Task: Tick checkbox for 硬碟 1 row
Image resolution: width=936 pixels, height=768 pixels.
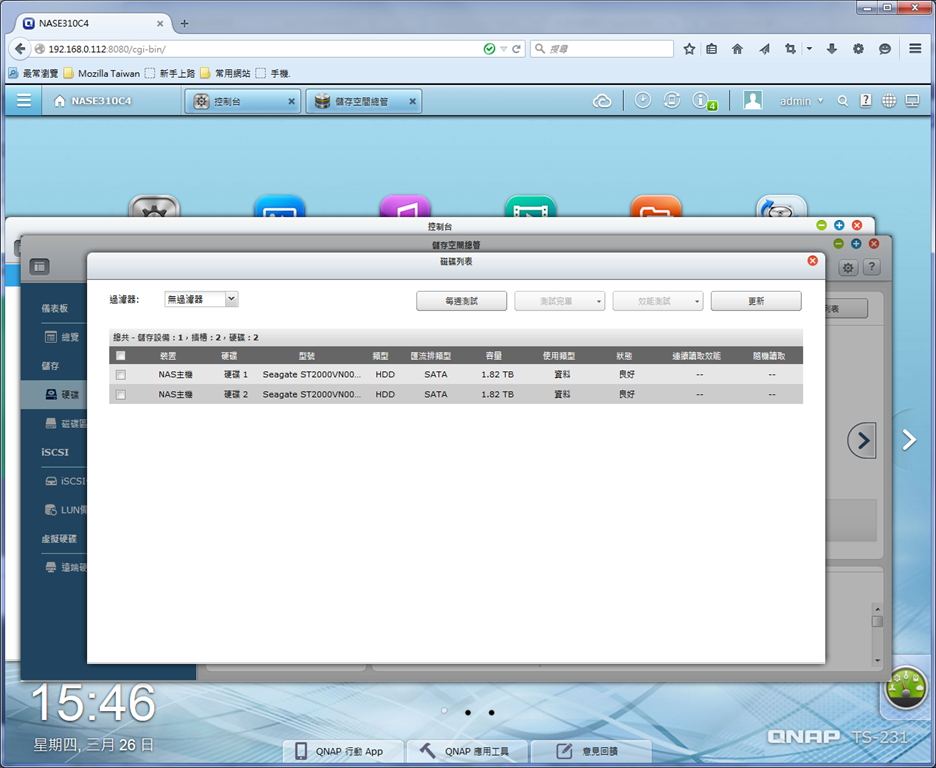Action: [x=121, y=375]
